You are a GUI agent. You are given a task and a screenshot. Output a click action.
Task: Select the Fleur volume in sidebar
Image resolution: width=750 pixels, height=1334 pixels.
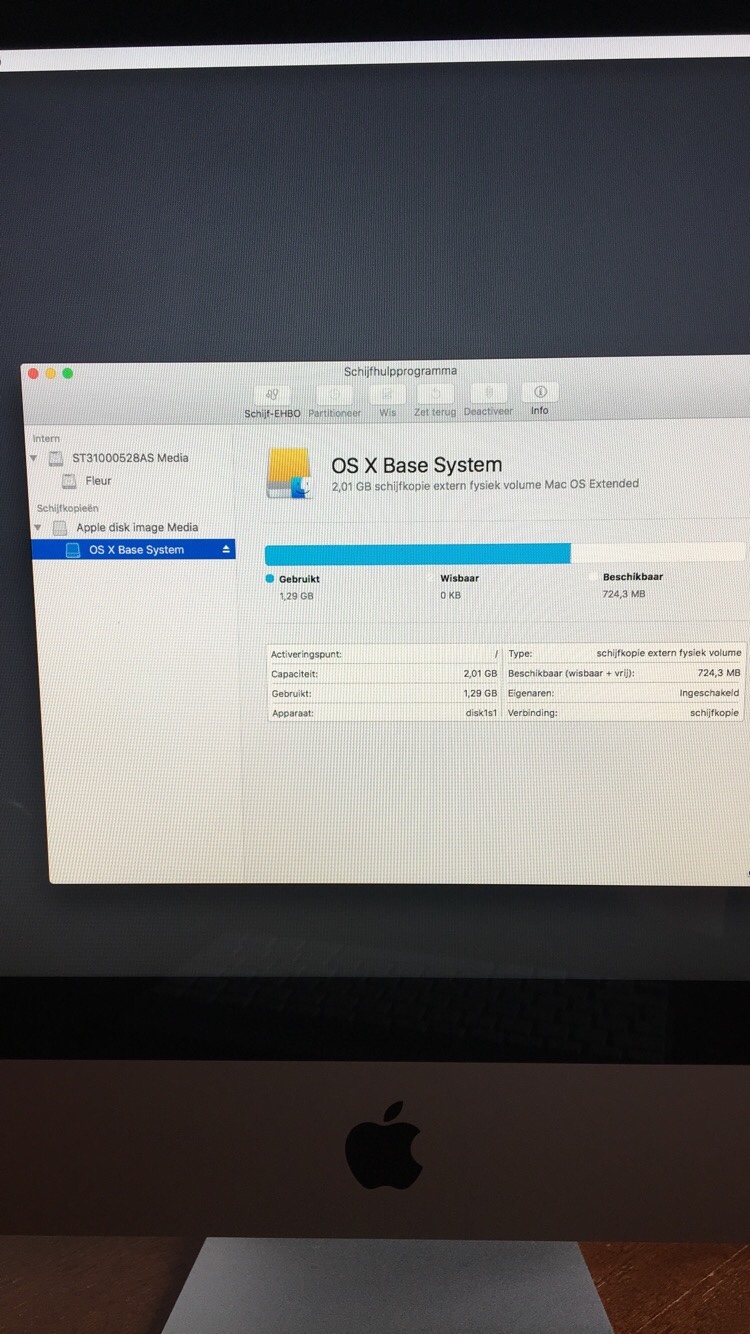coord(98,481)
